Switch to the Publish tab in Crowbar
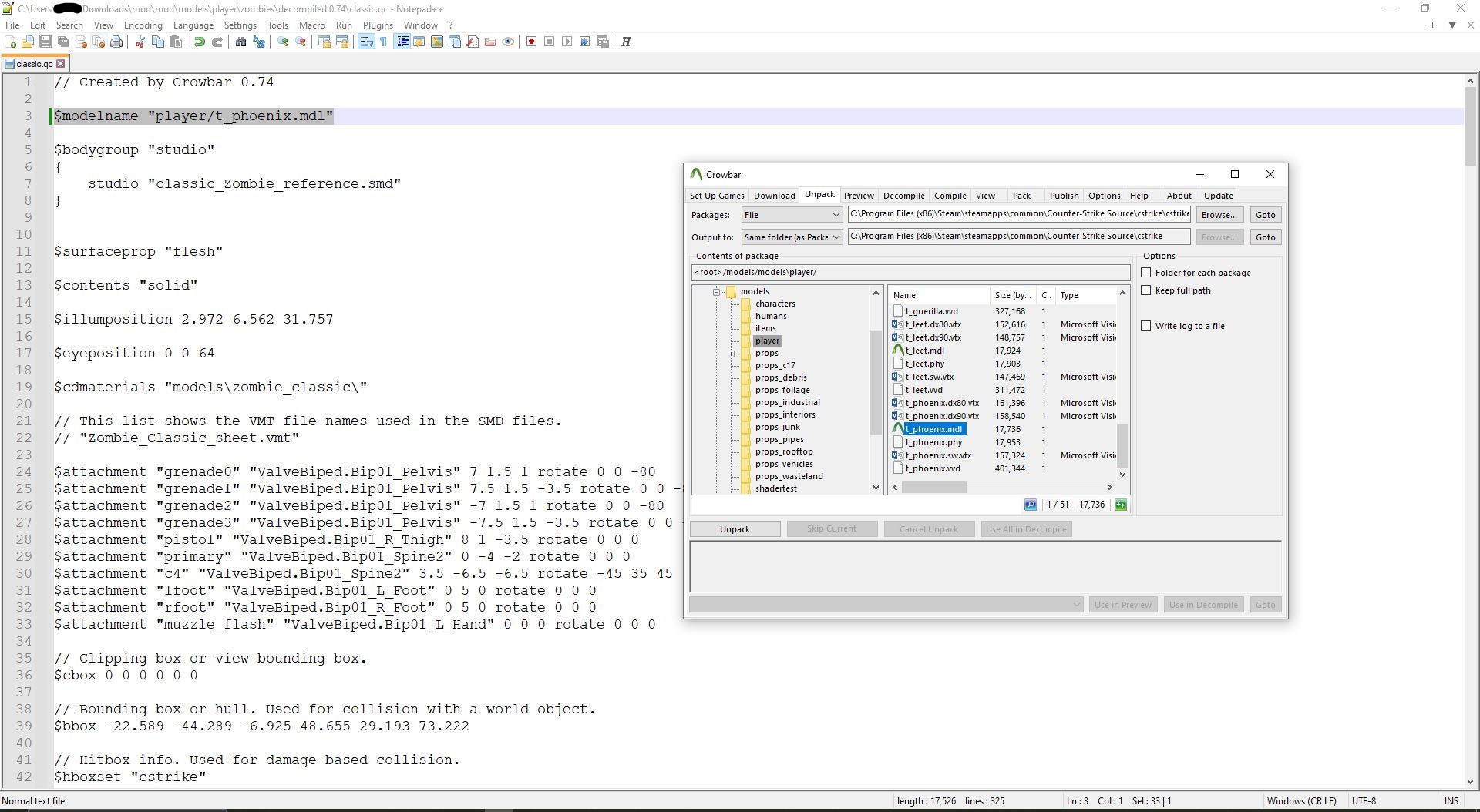Image resolution: width=1480 pixels, height=812 pixels. [x=1064, y=196]
